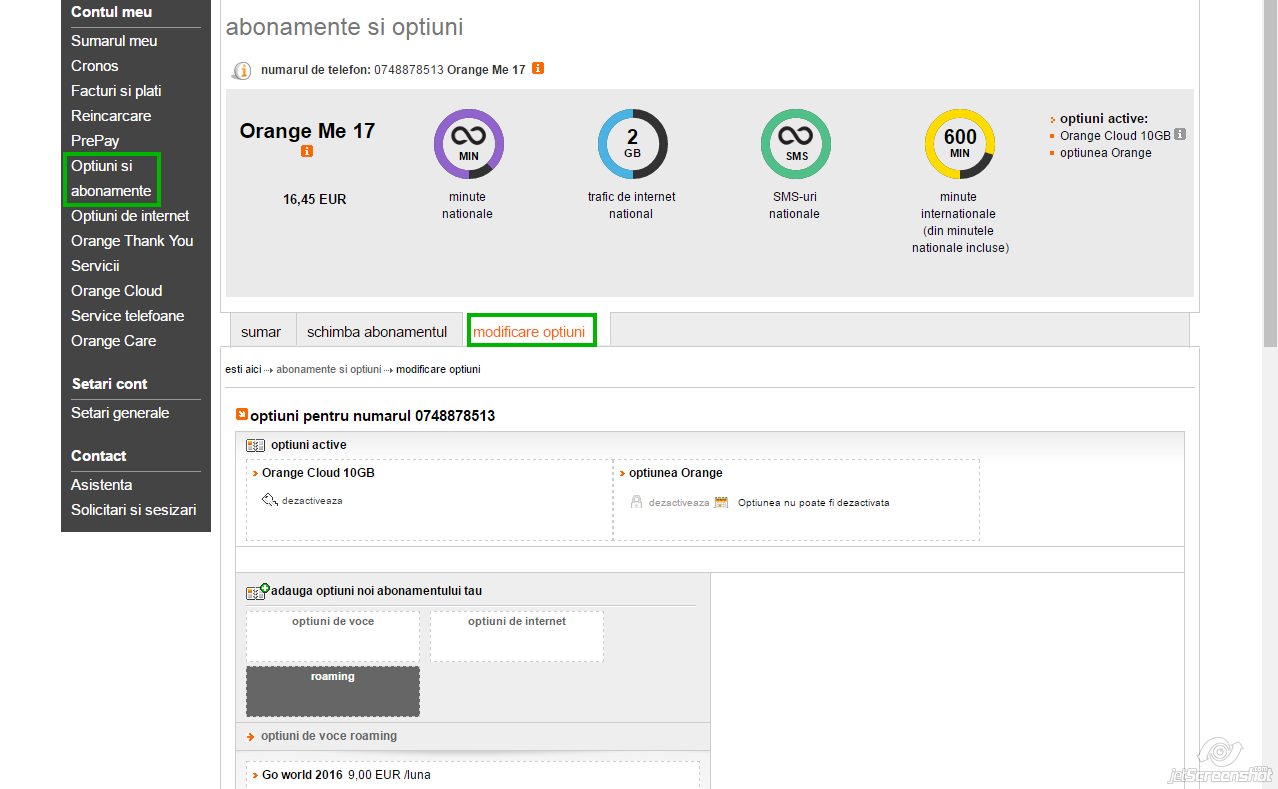Select 'Optiuni si abonamente' in the sidebar
The width and height of the screenshot is (1278, 789).
(111, 178)
